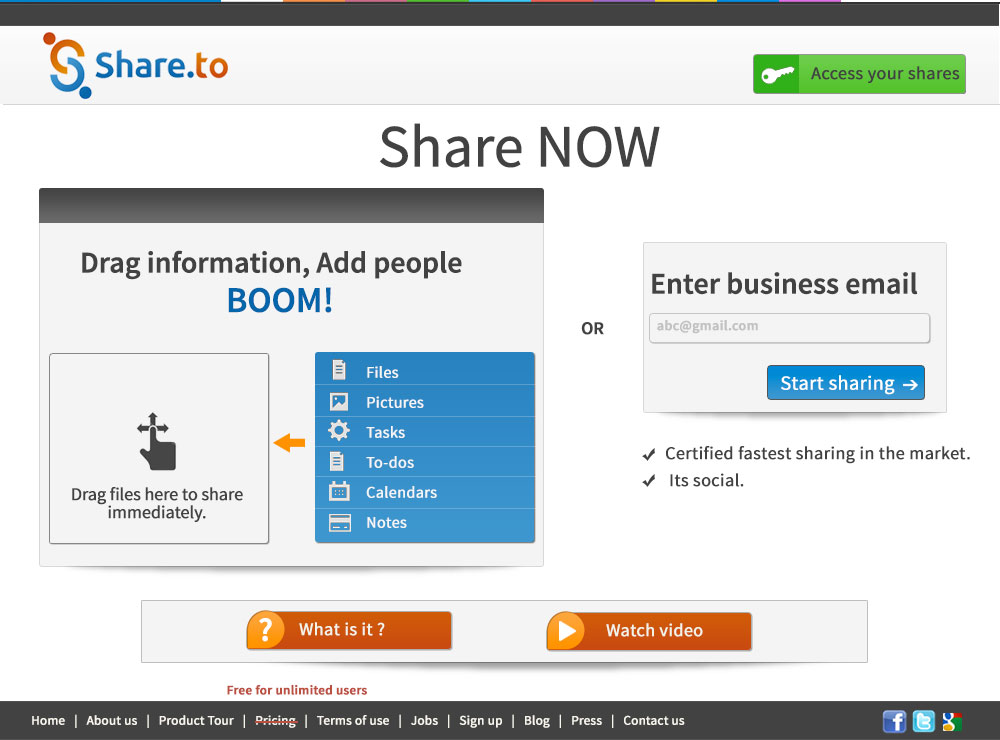Click the Calendars calendar icon

(x=339, y=491)
